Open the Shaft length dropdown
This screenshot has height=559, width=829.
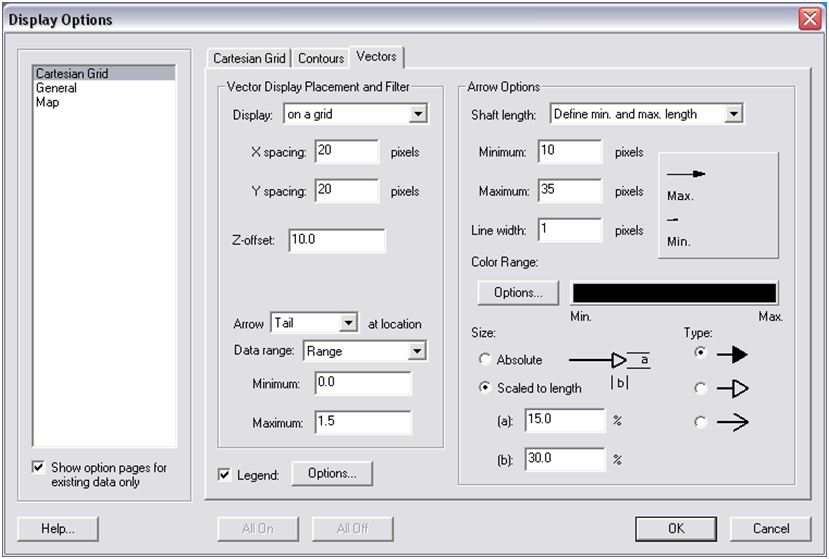pyautogui.click(x=733, y=114)
